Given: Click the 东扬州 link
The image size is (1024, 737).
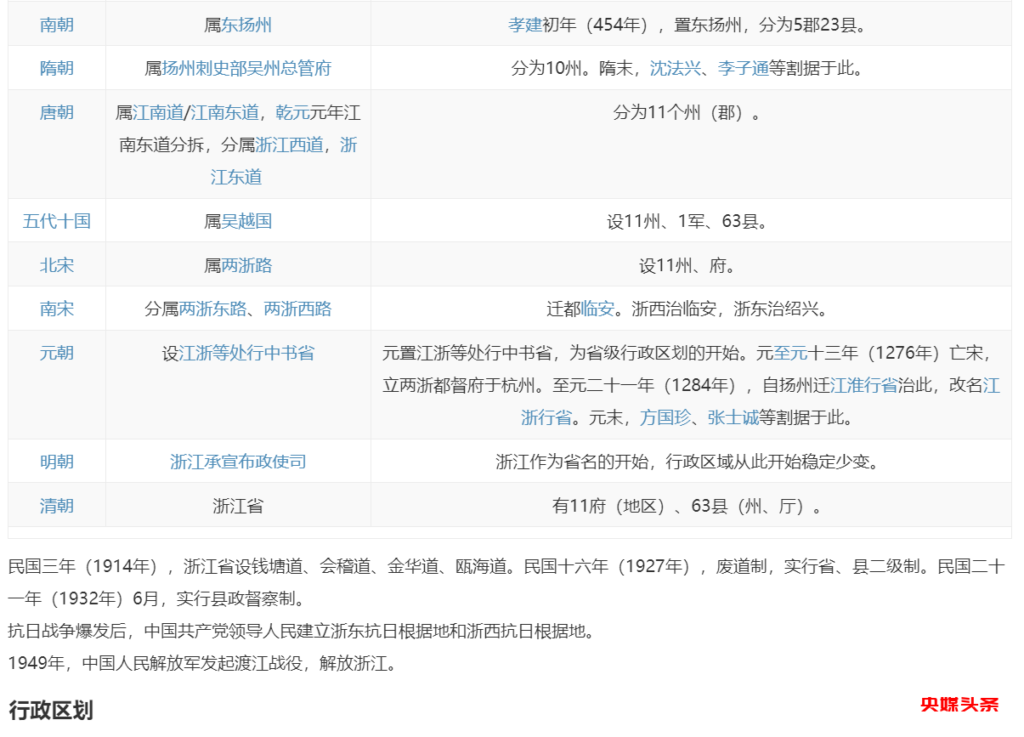Looking at the screenshot, I should pyautogui.click(x=246, y=25).
